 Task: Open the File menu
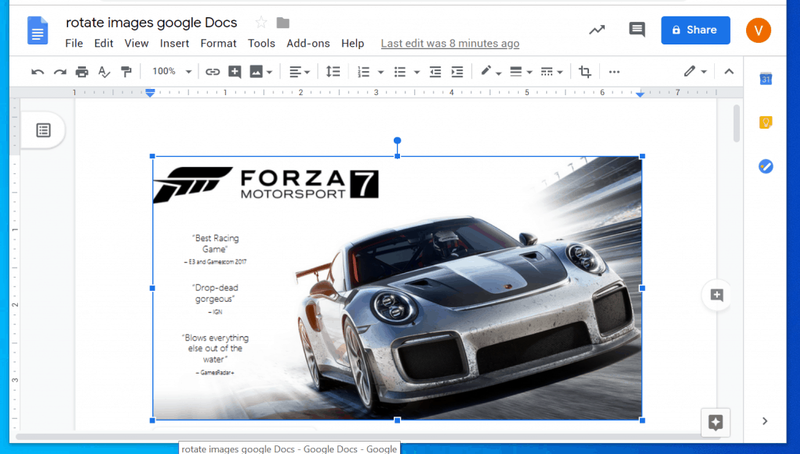74,43
